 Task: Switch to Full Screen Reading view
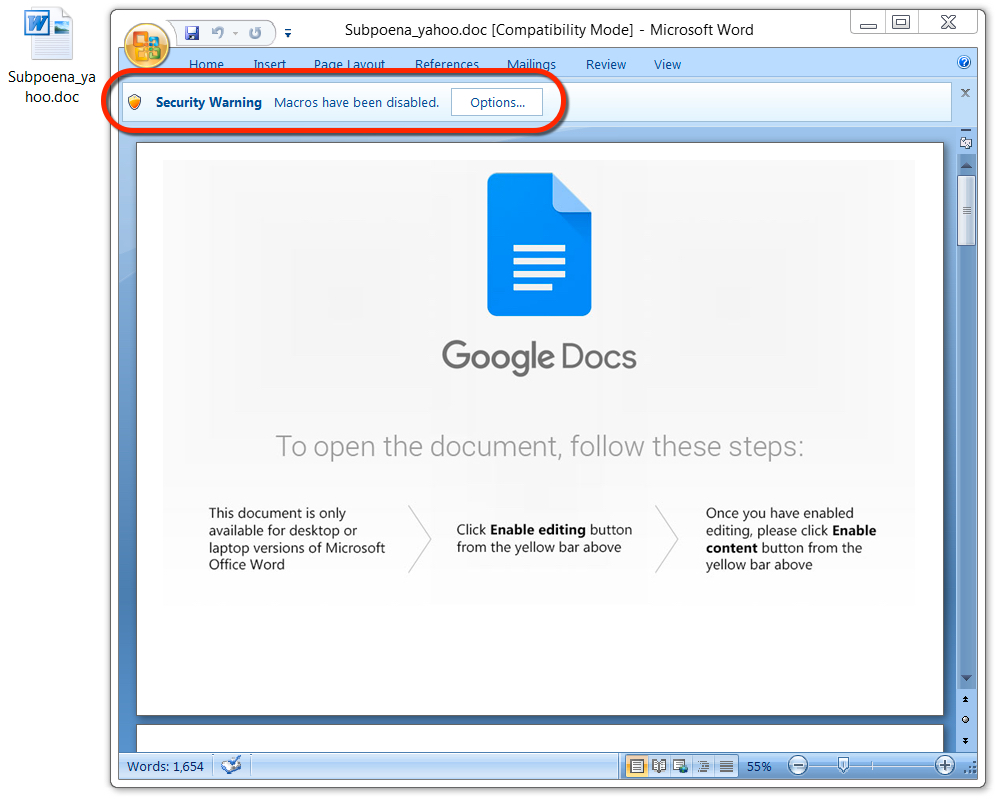659,766
